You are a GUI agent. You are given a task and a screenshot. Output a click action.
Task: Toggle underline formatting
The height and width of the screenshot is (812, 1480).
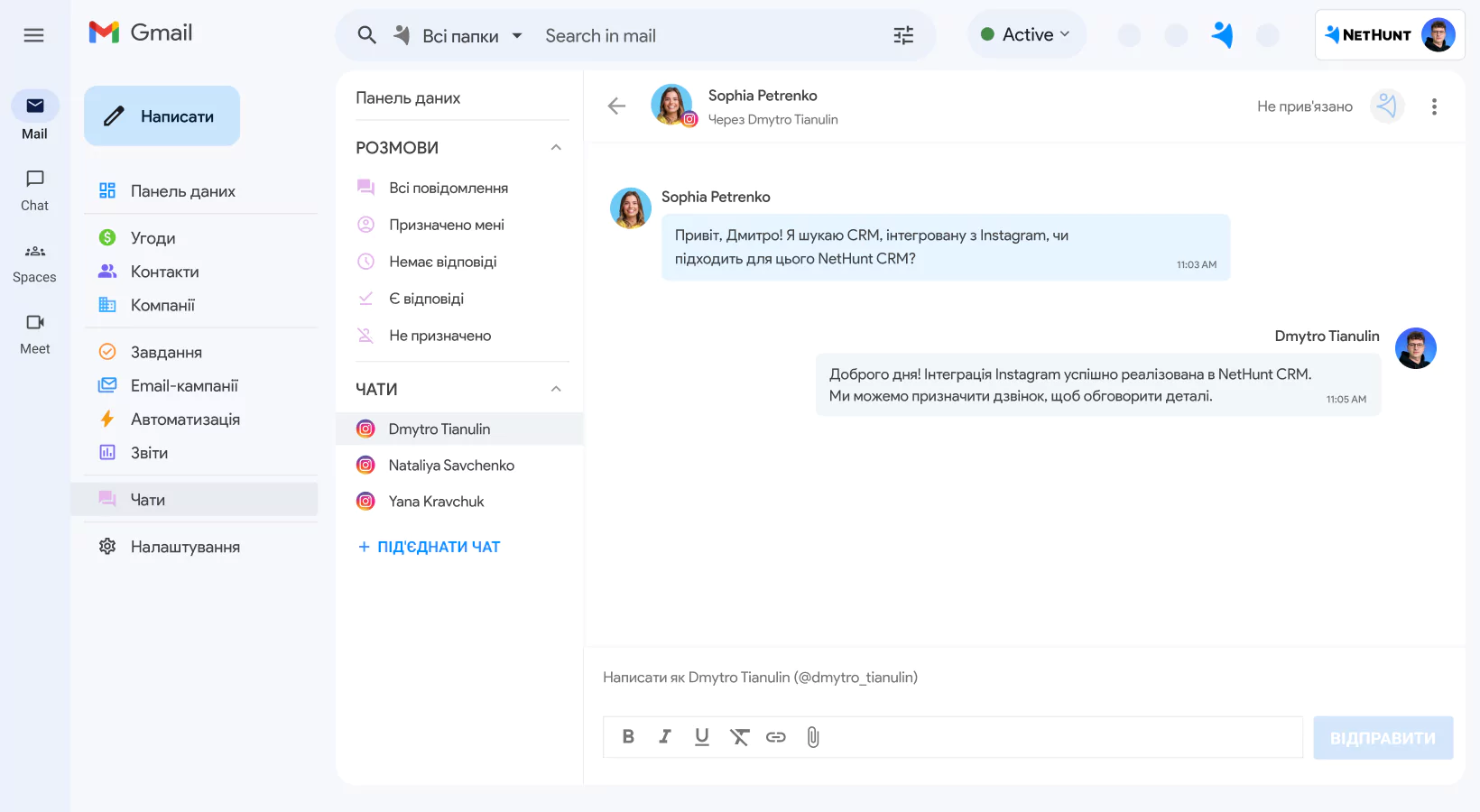pyautogui.click(x=702, y=737)
